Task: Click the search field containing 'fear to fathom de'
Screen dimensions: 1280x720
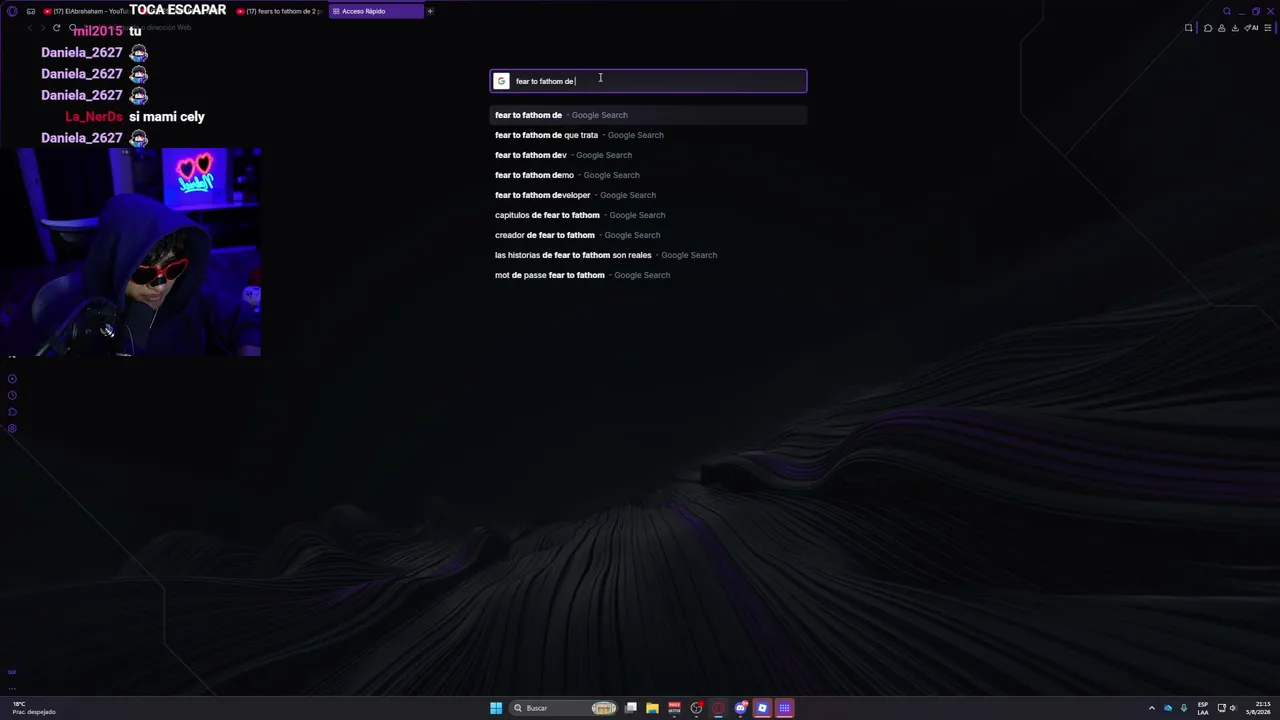Action: [648, 81]
